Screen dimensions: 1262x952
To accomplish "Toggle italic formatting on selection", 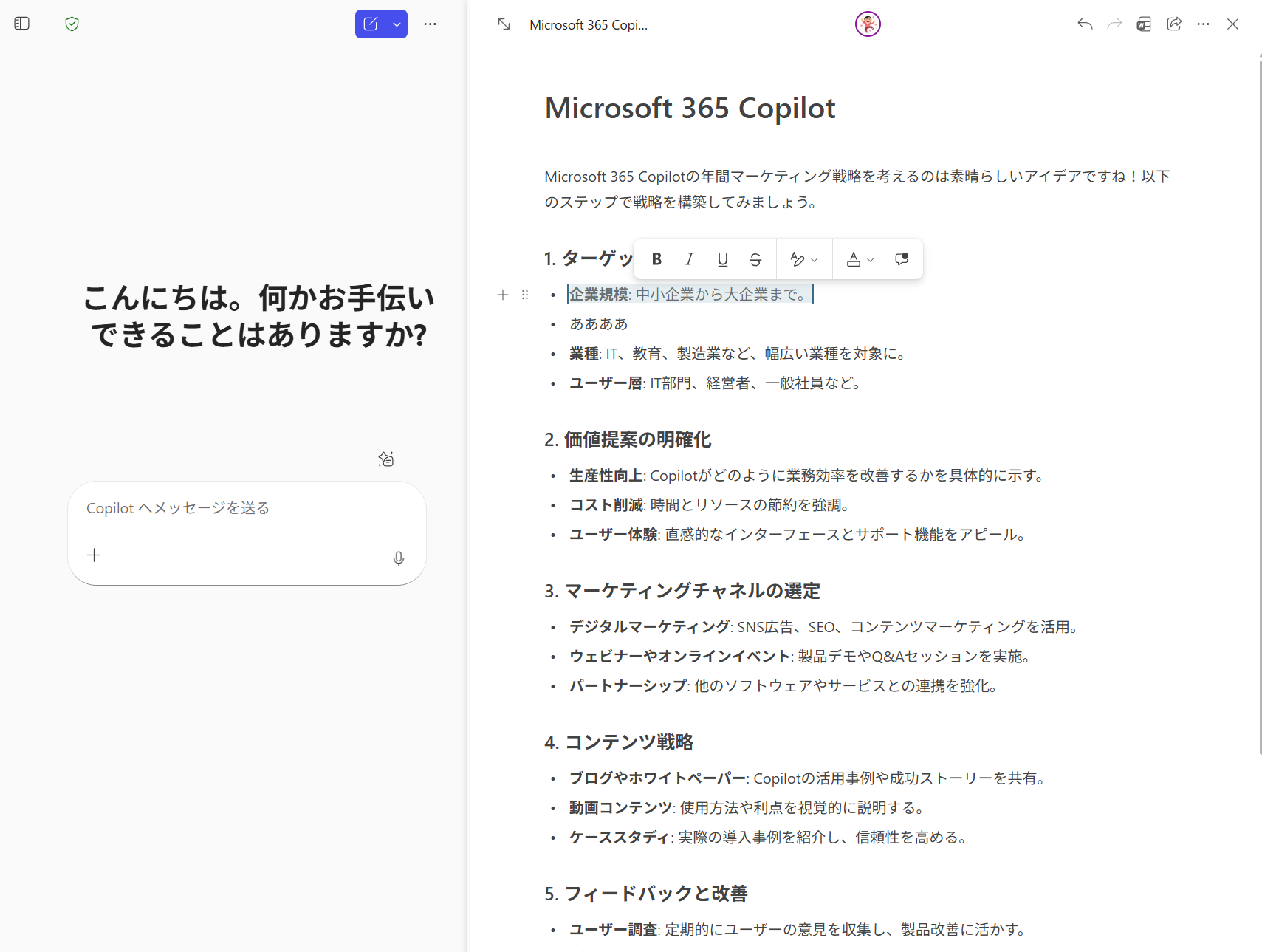I will pos(689,259).
